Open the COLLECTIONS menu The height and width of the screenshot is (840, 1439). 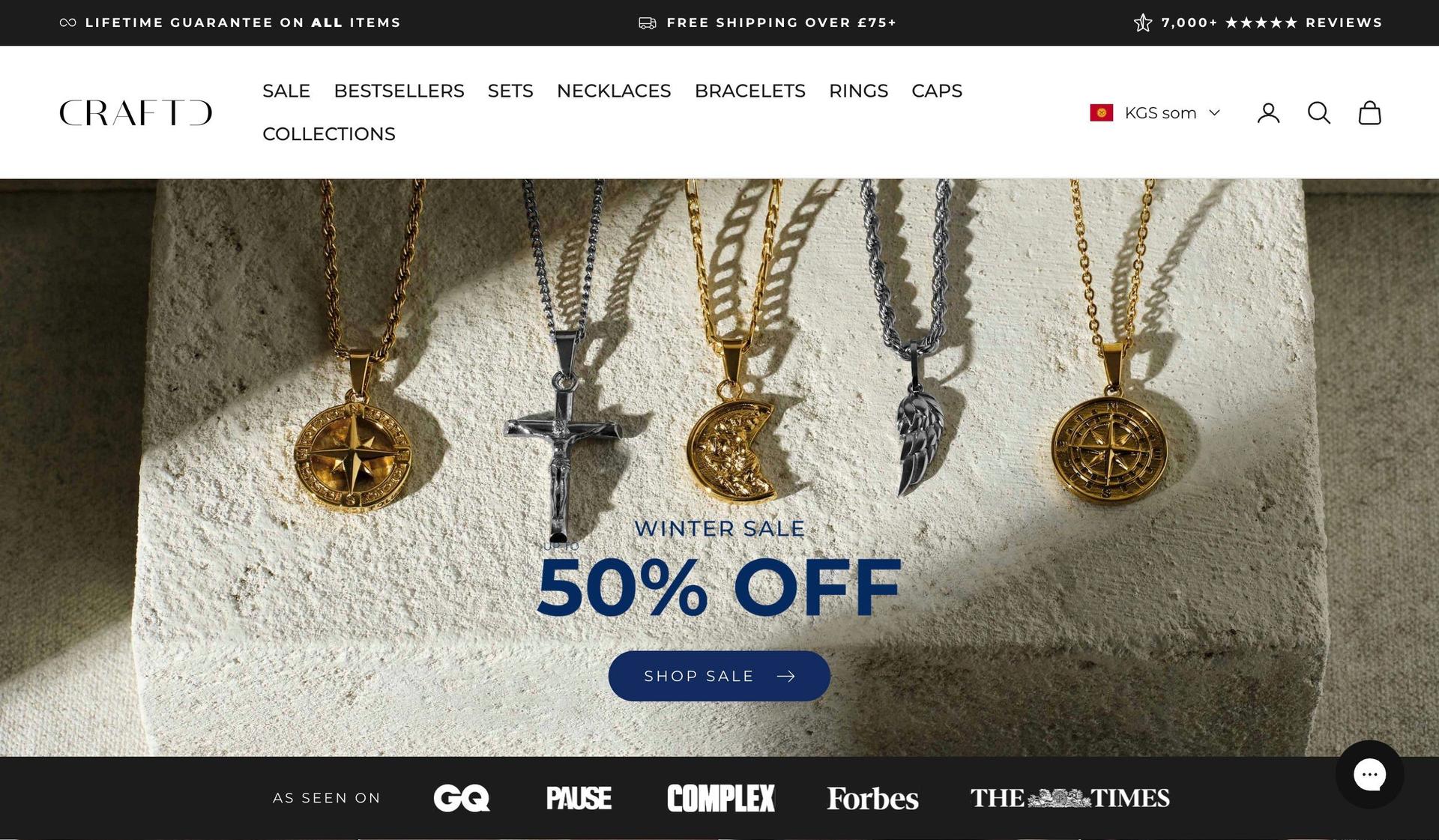(329, 134)
